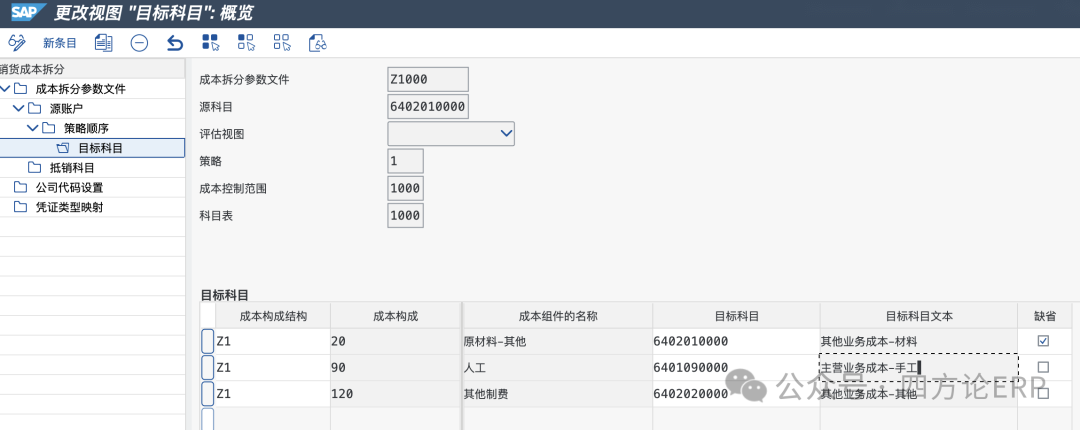Click the document with glasses toolbar icon

pyautogui.click(x=318, y=43)
